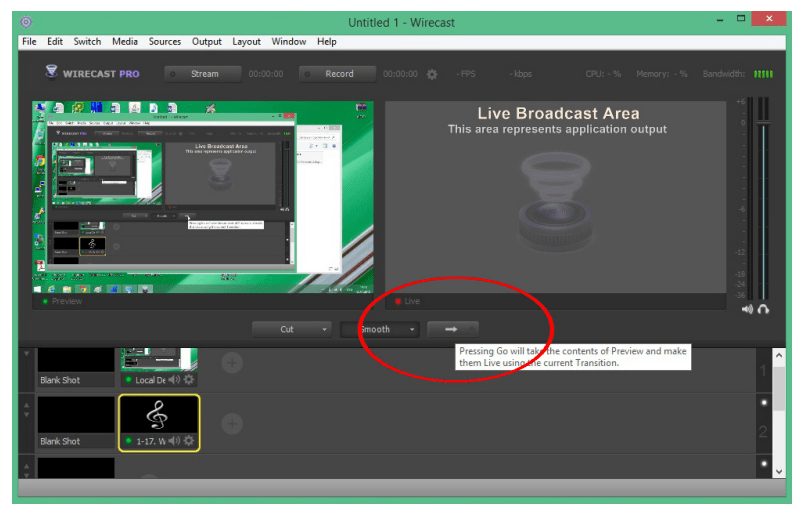802x516 pixels.
Task: Click the red Live indicator dot
Action: pyautogui.click(x=397, y=301)
